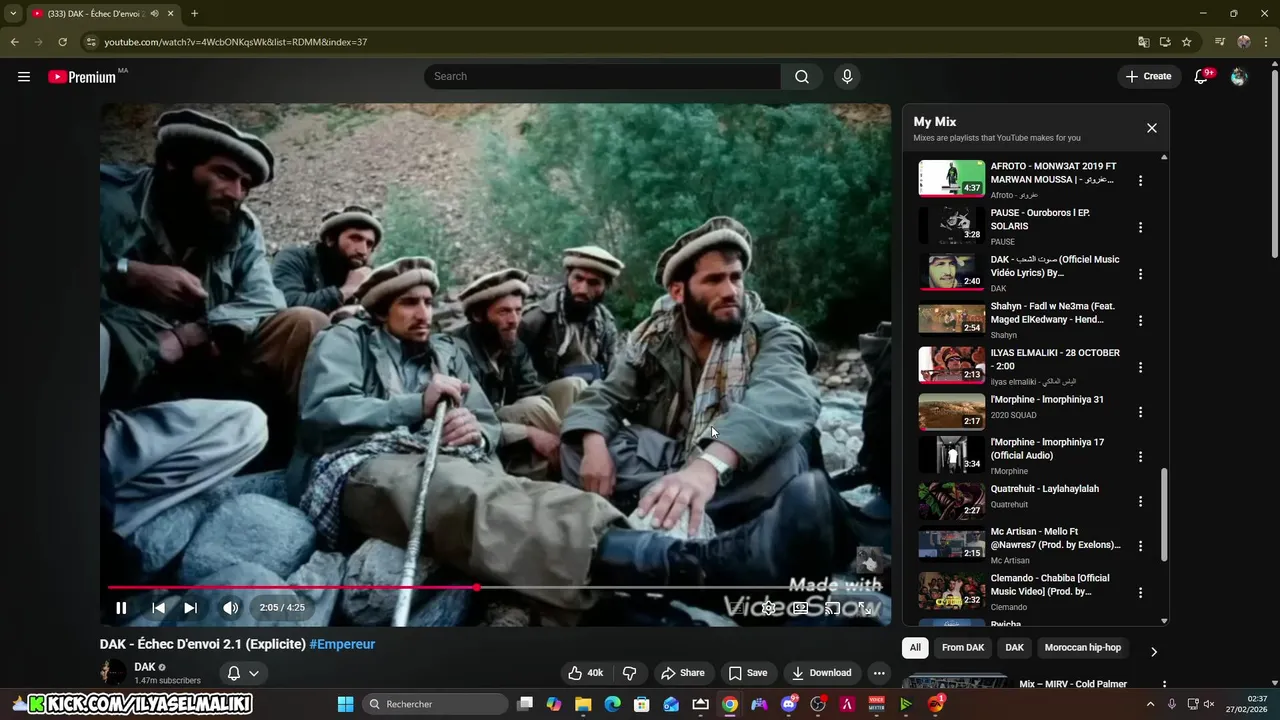Toggle the player's subtitles/captions button
Image resolution: width=1280 pixels, height=720 pixels.
click(x=737, y=608)
